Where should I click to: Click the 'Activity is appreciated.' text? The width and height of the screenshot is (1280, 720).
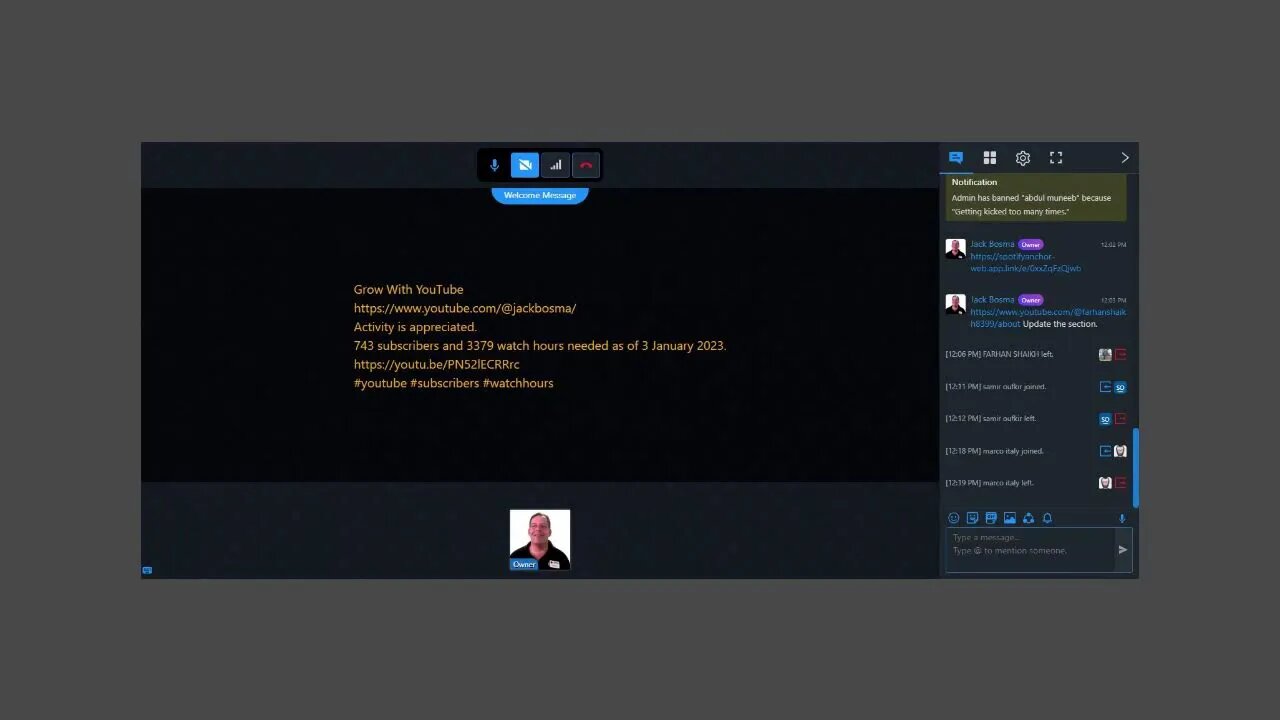pos(415,327)
